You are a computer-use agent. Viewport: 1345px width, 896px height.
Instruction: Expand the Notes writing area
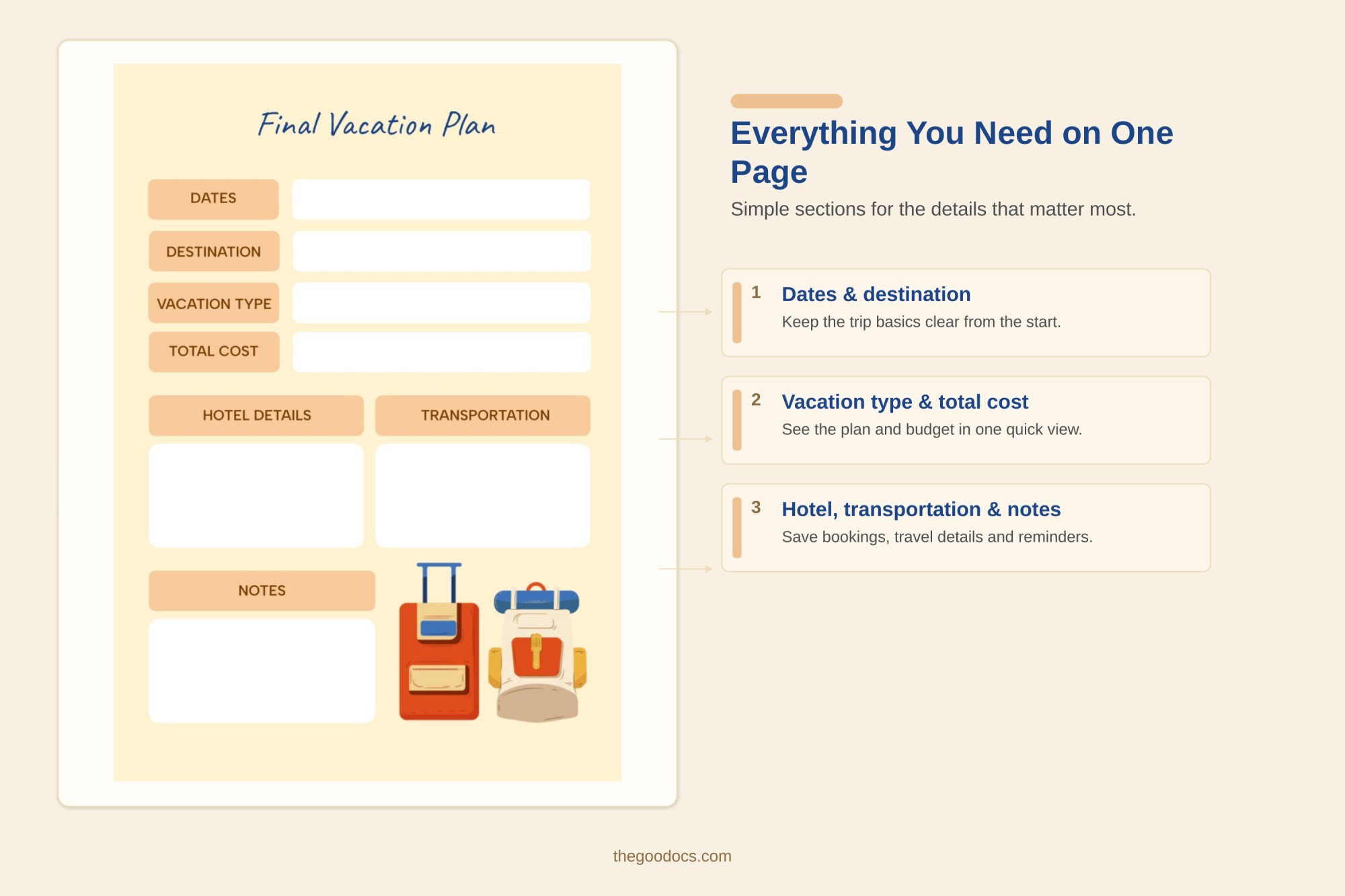[x=262, y=669]
